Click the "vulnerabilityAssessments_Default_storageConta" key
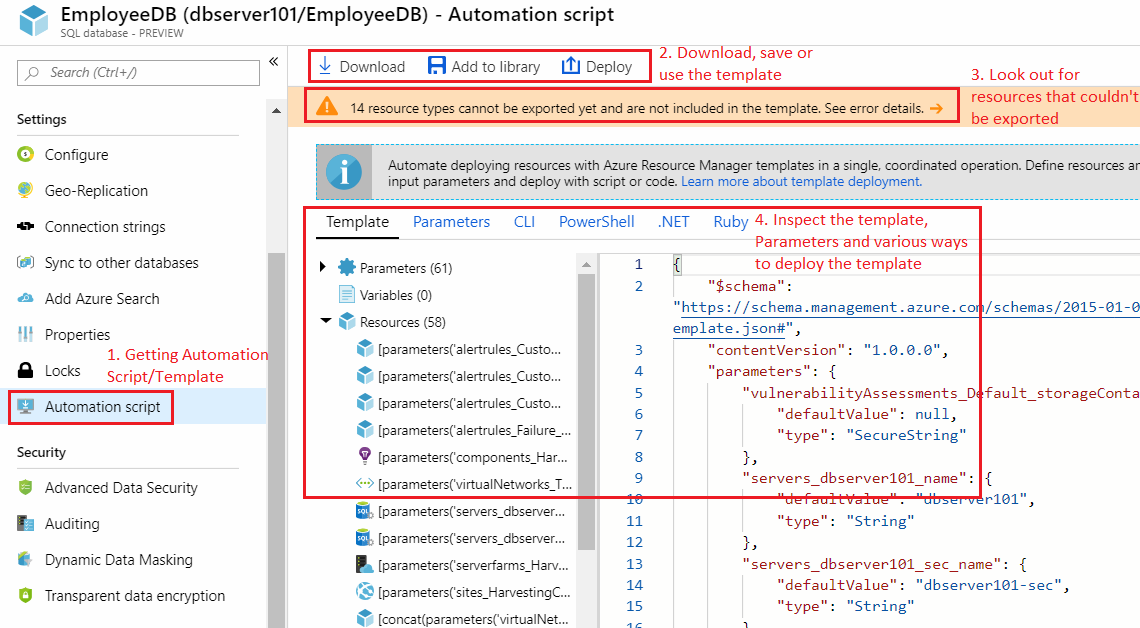 point(941,393)
